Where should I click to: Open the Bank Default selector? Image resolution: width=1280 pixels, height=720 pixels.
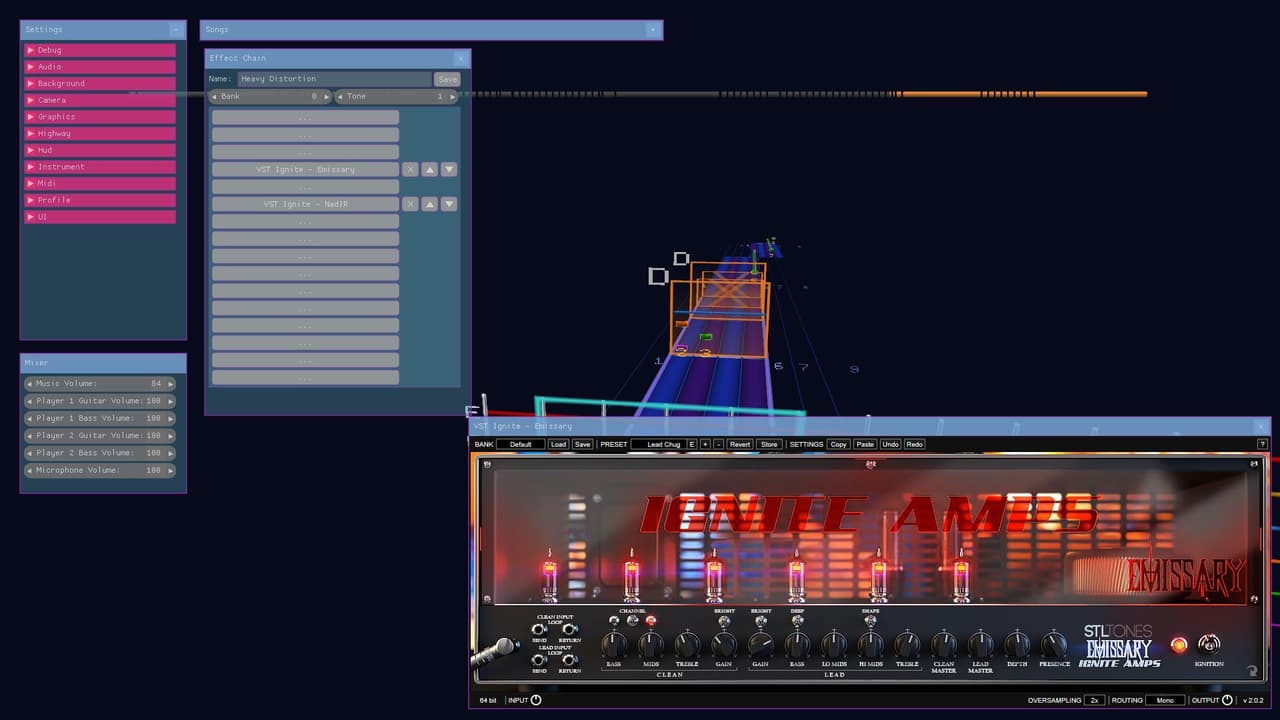[521, 444]
